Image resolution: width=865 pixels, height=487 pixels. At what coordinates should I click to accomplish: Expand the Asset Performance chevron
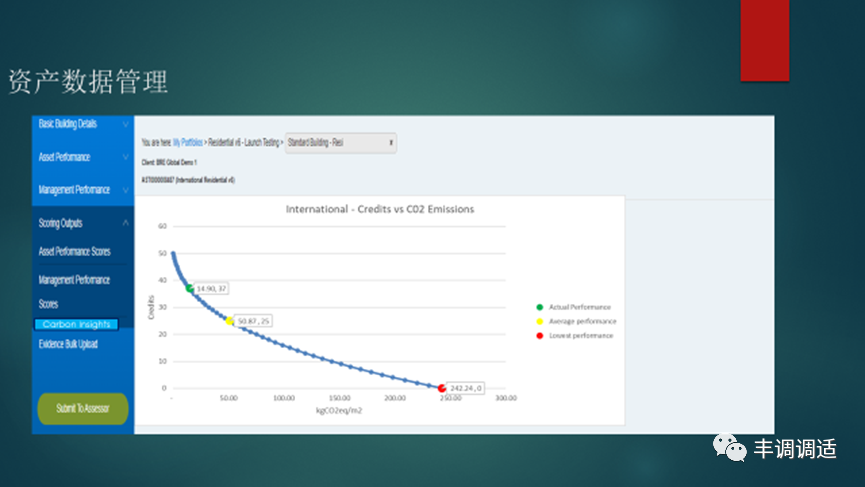[124, 157]
